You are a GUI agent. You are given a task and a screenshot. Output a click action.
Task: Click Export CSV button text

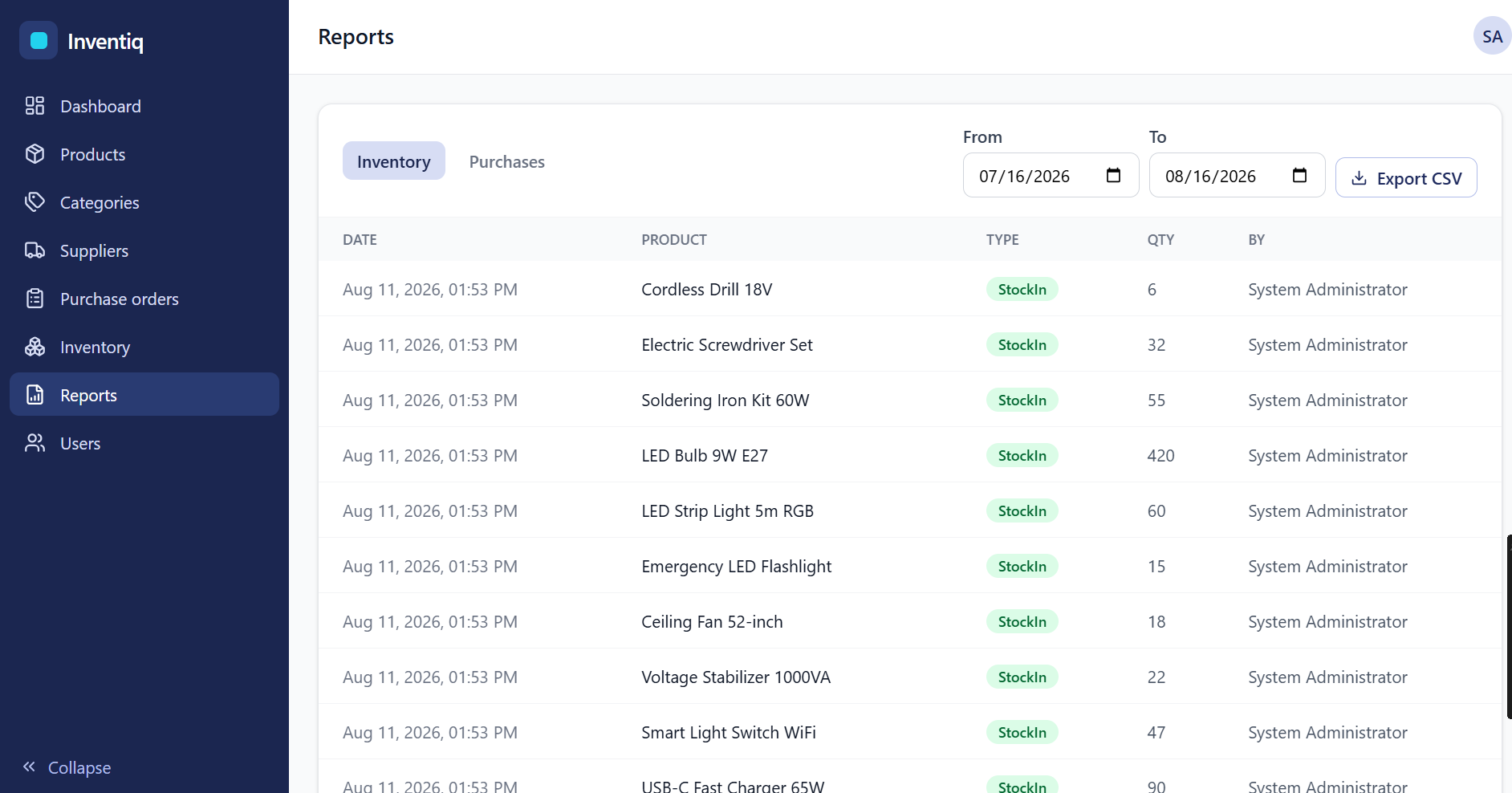tap(1419, 178)
